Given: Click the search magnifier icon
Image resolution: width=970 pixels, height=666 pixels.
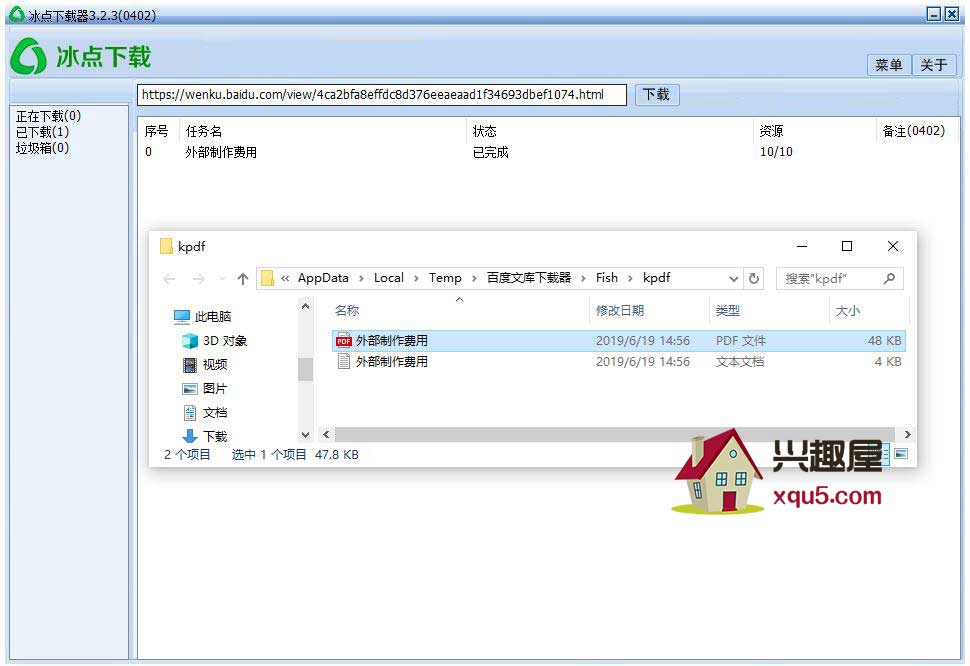Looking at the screenshot, I should (x=890, y=279).
